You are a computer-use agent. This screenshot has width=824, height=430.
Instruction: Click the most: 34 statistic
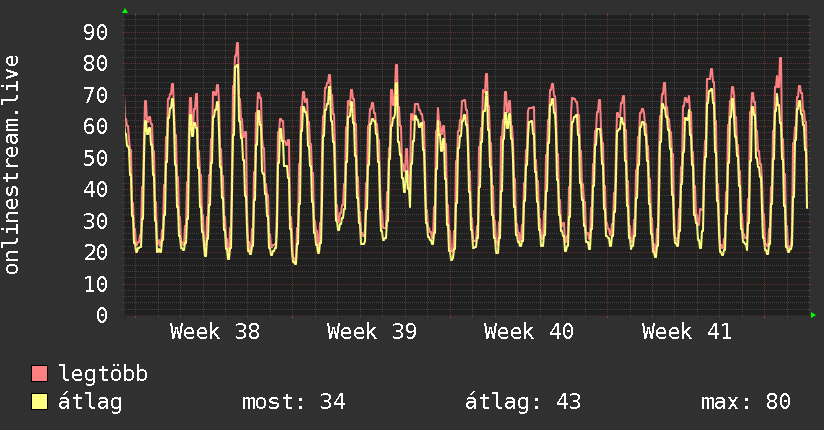(x=293, y=402)
